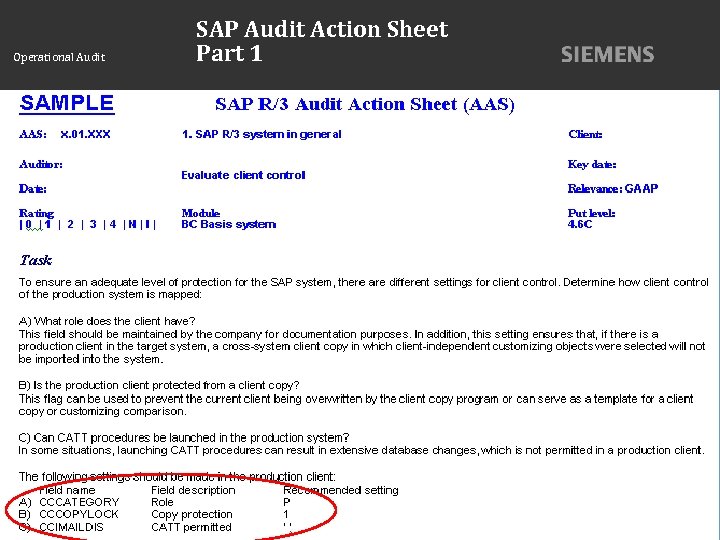Click the 'Operational Audit' label
Image resolution: width=720 pixels, height=540 pixels.
click(x=59, y=57)
